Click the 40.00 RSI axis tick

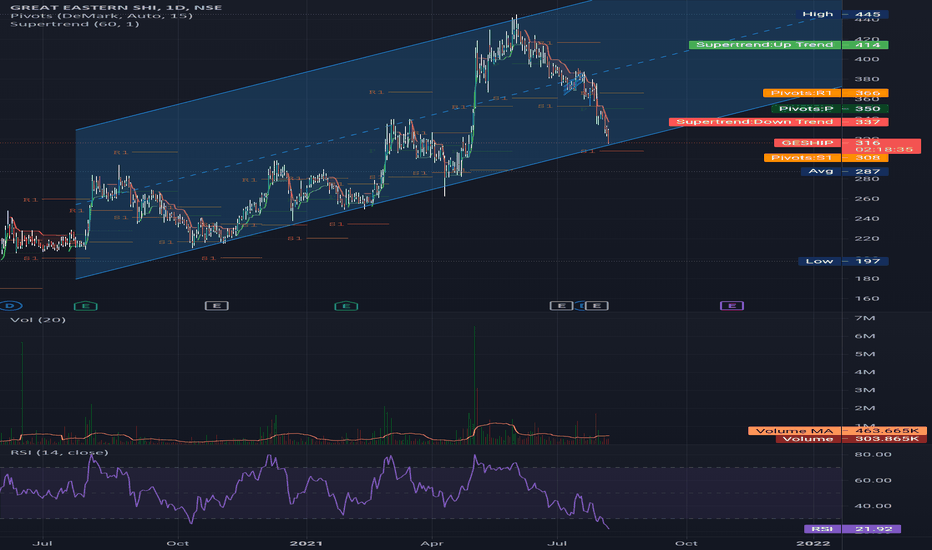(x=873, y=506)
